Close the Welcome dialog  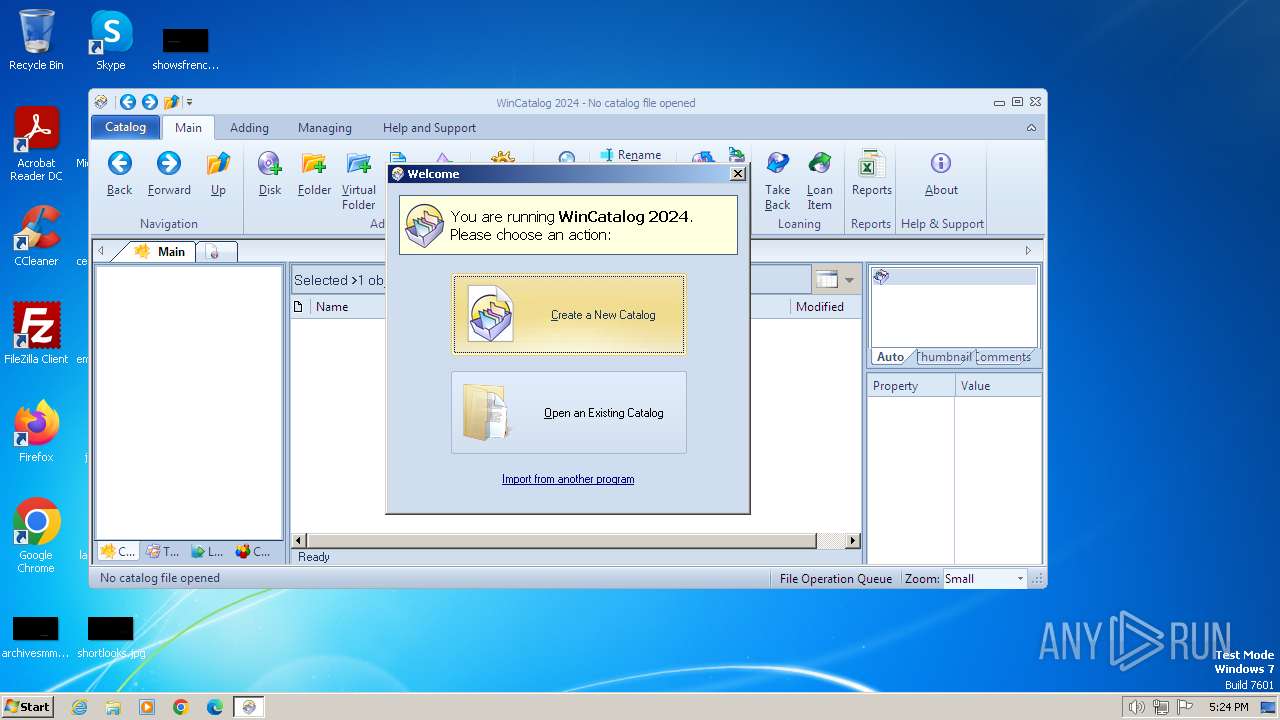click(x=738, y=173)
